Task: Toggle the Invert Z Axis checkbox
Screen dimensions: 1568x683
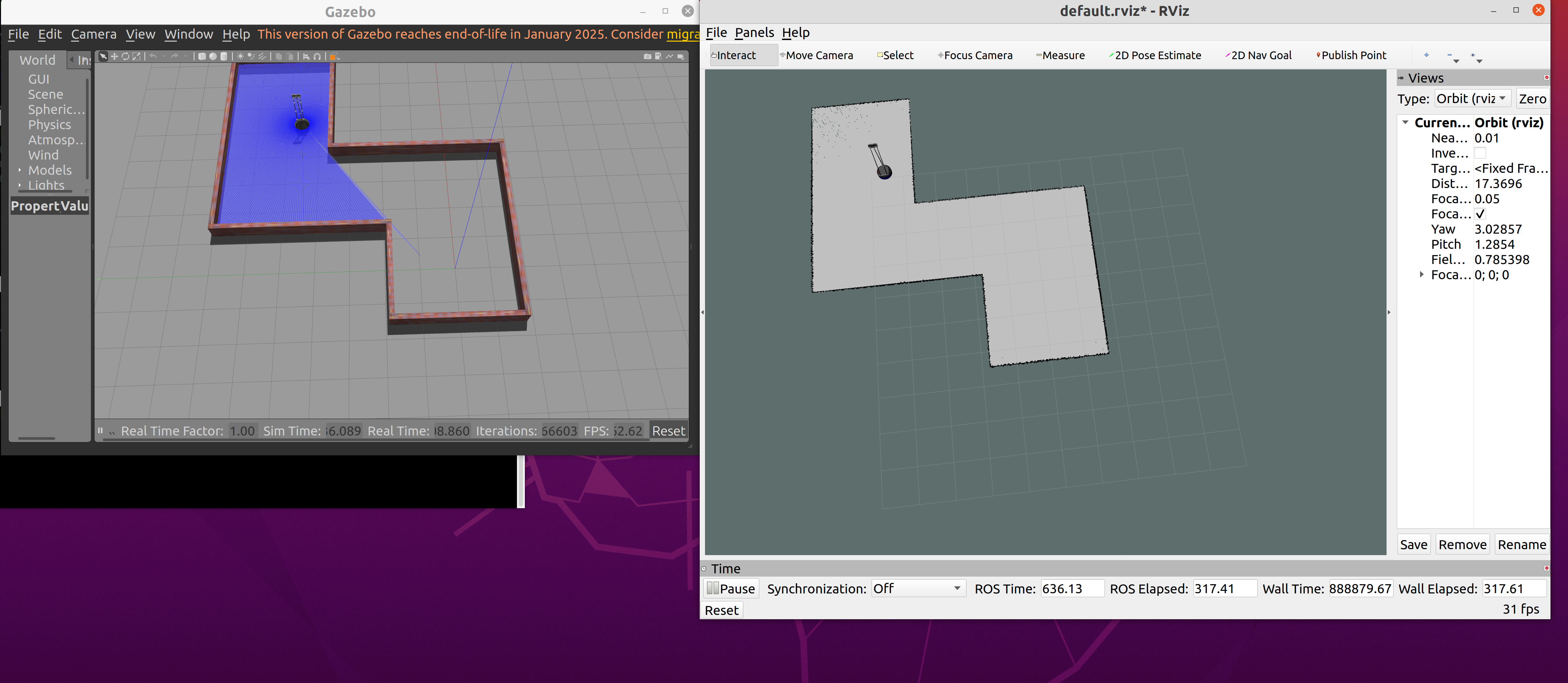Action: (x=1480, y=153)
